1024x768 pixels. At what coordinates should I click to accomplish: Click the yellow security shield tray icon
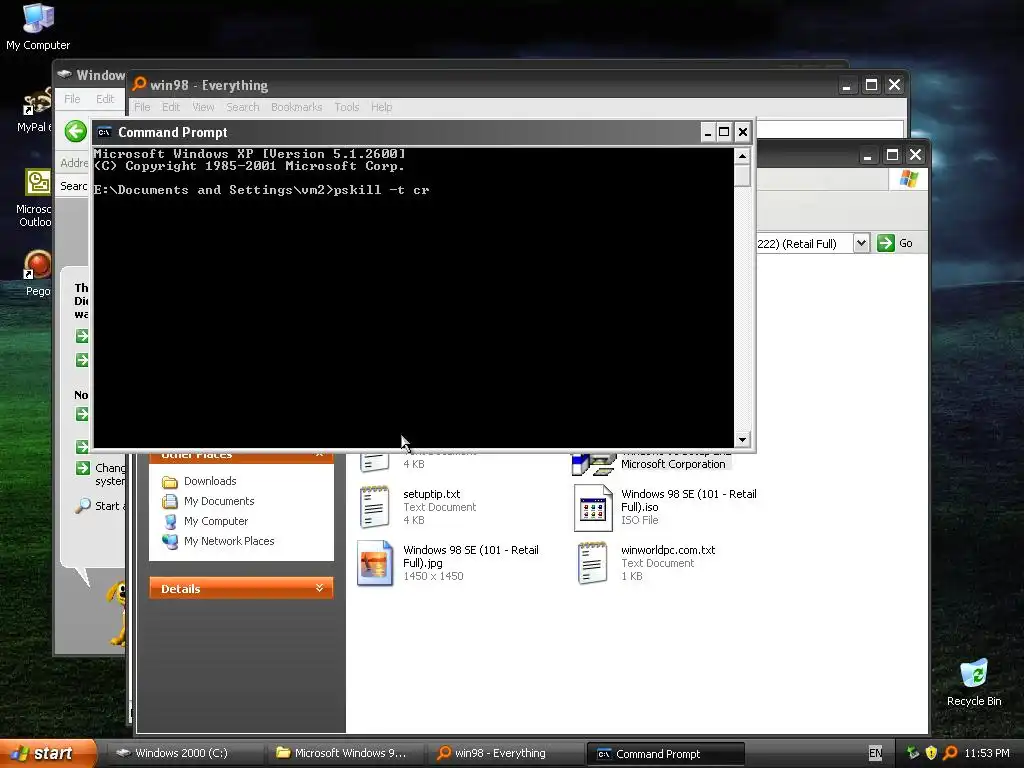point(931,753)
